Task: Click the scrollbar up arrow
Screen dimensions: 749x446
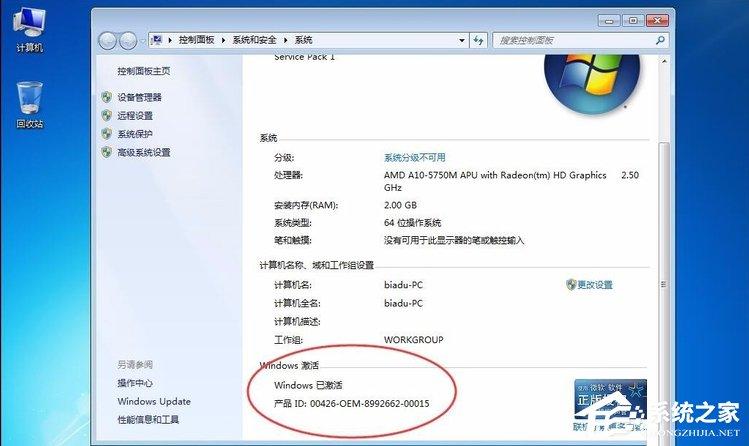Action: [x=664, y=61]
